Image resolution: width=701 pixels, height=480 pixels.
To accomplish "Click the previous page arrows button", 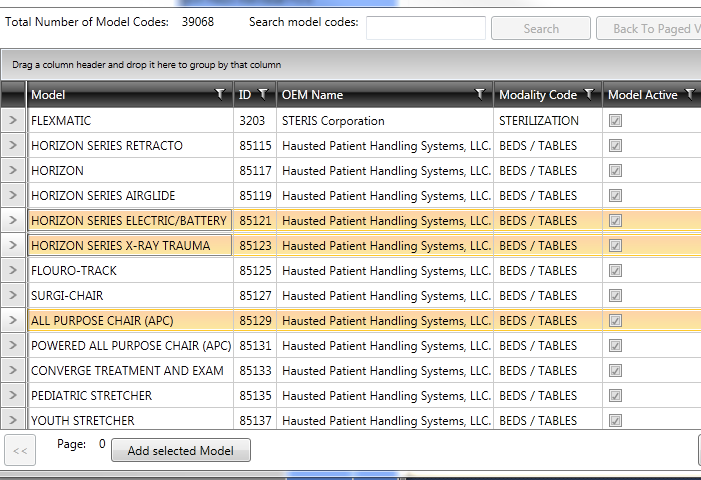I will 20,451.
